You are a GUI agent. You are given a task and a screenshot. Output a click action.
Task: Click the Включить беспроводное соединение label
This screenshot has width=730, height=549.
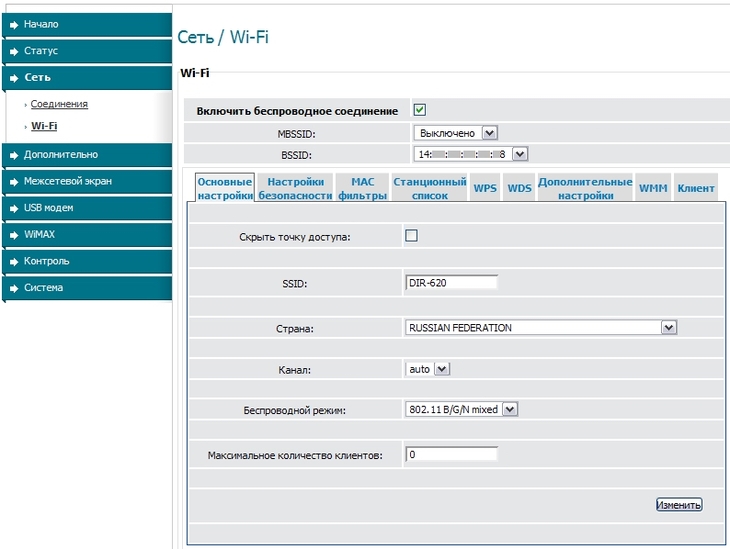tap(297, 111)
